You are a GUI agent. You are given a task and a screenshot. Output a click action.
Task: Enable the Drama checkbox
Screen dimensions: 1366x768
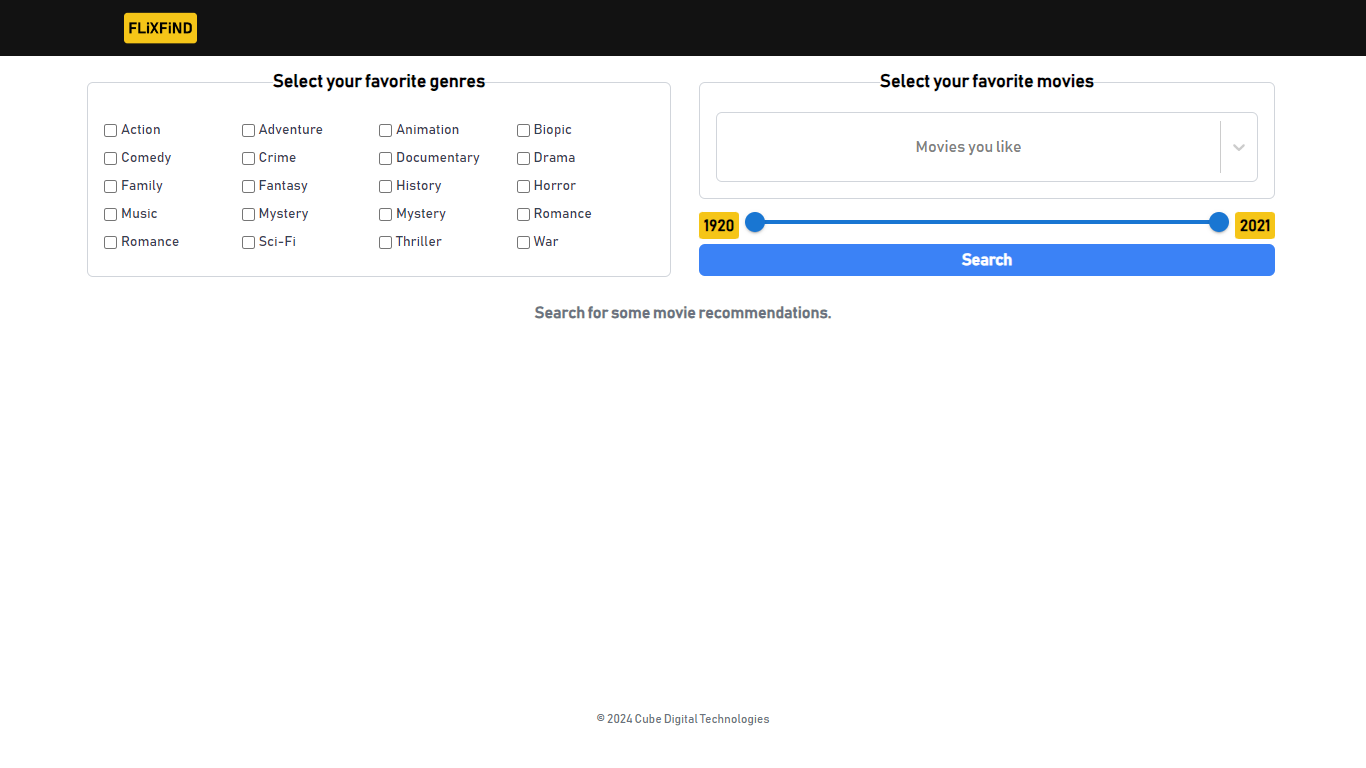coord(523,159)
